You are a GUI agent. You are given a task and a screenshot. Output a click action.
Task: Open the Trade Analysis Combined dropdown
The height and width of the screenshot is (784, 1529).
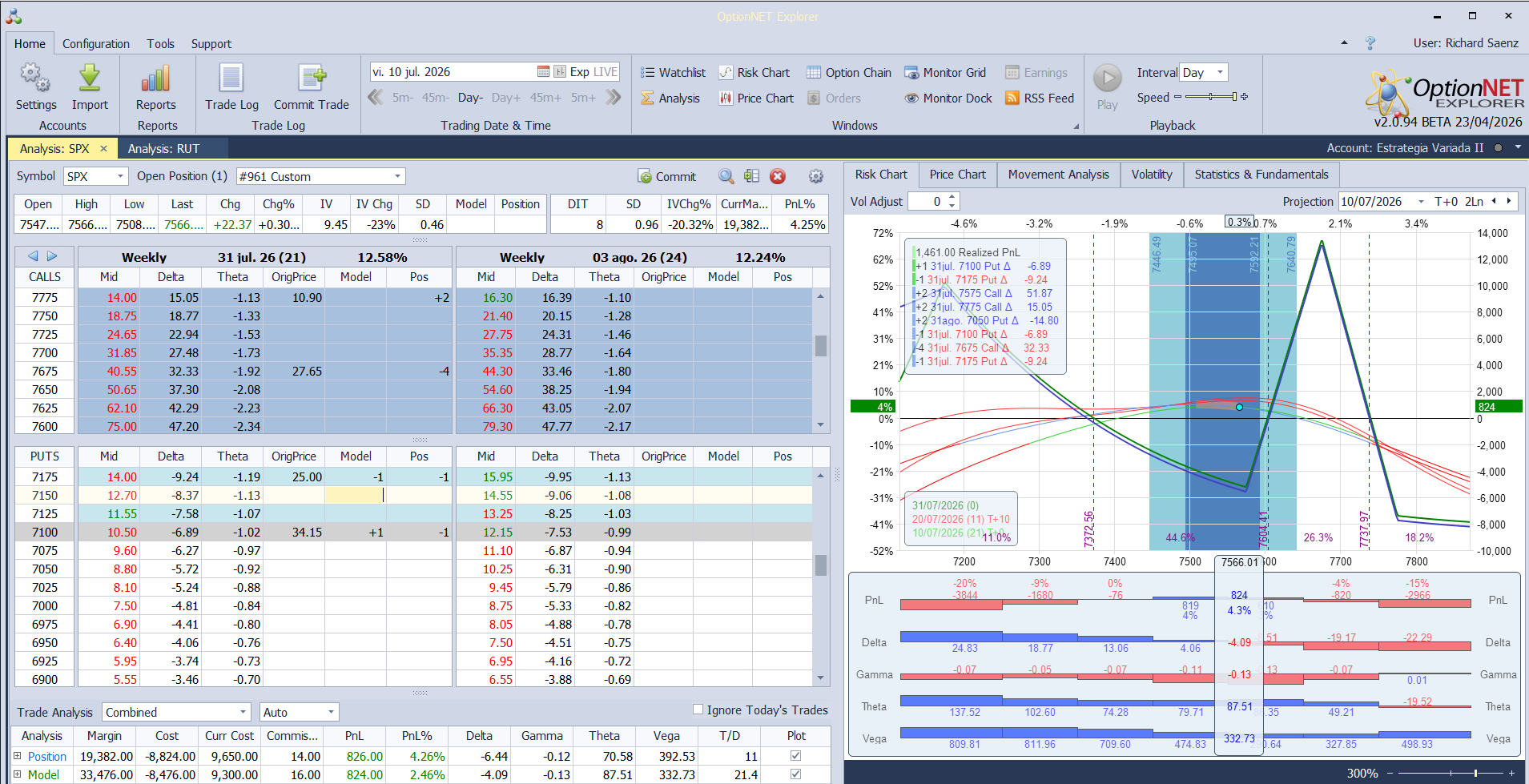(243, 712)
